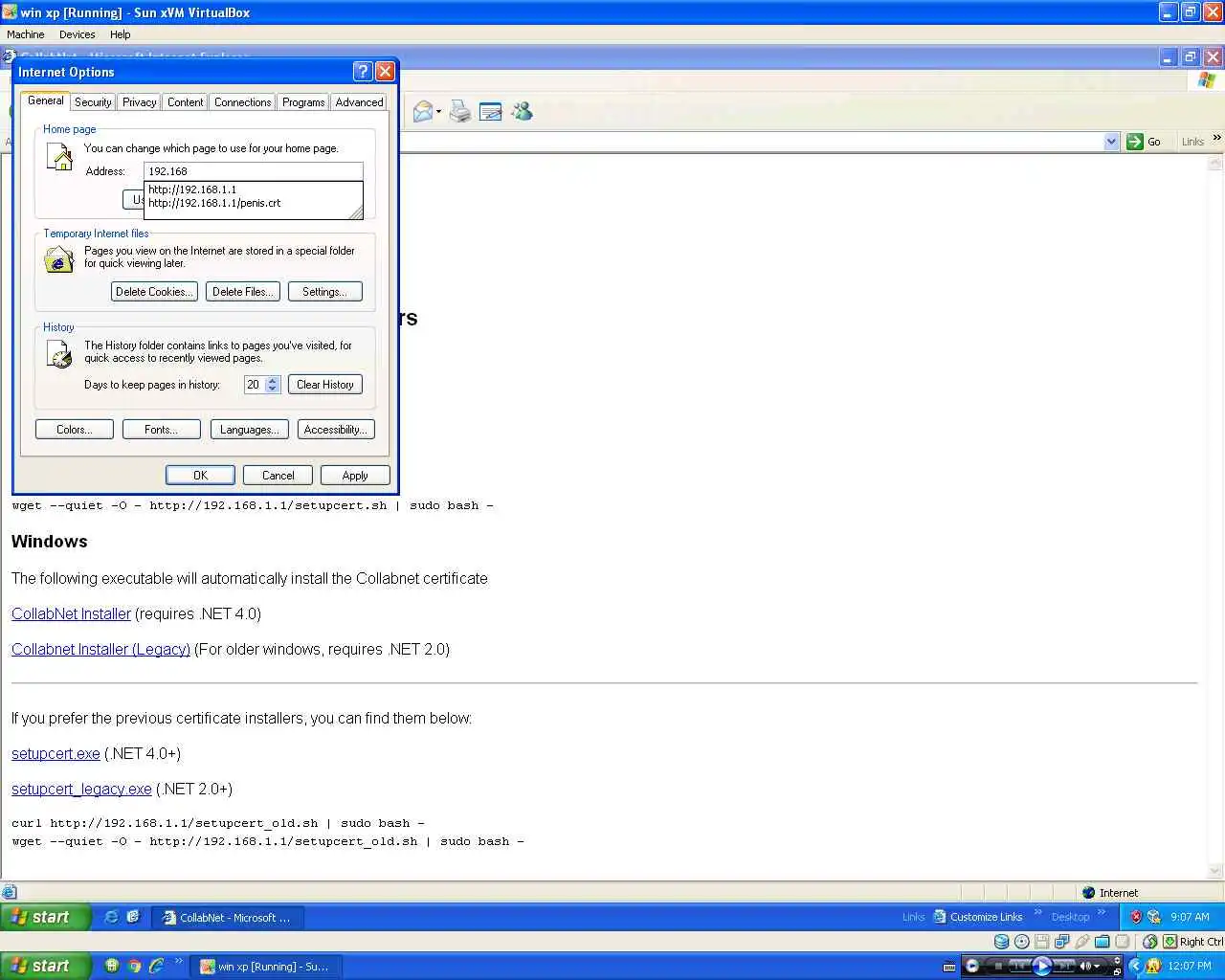
Task: Open Temporary Internet files Settings button
Action: (324, 292)
